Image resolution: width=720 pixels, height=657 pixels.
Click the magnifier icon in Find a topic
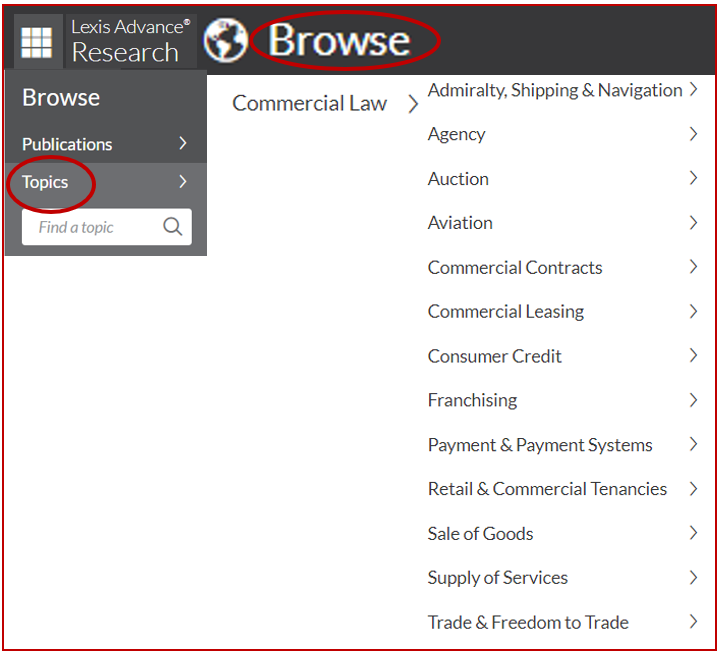tap(173, 227)
